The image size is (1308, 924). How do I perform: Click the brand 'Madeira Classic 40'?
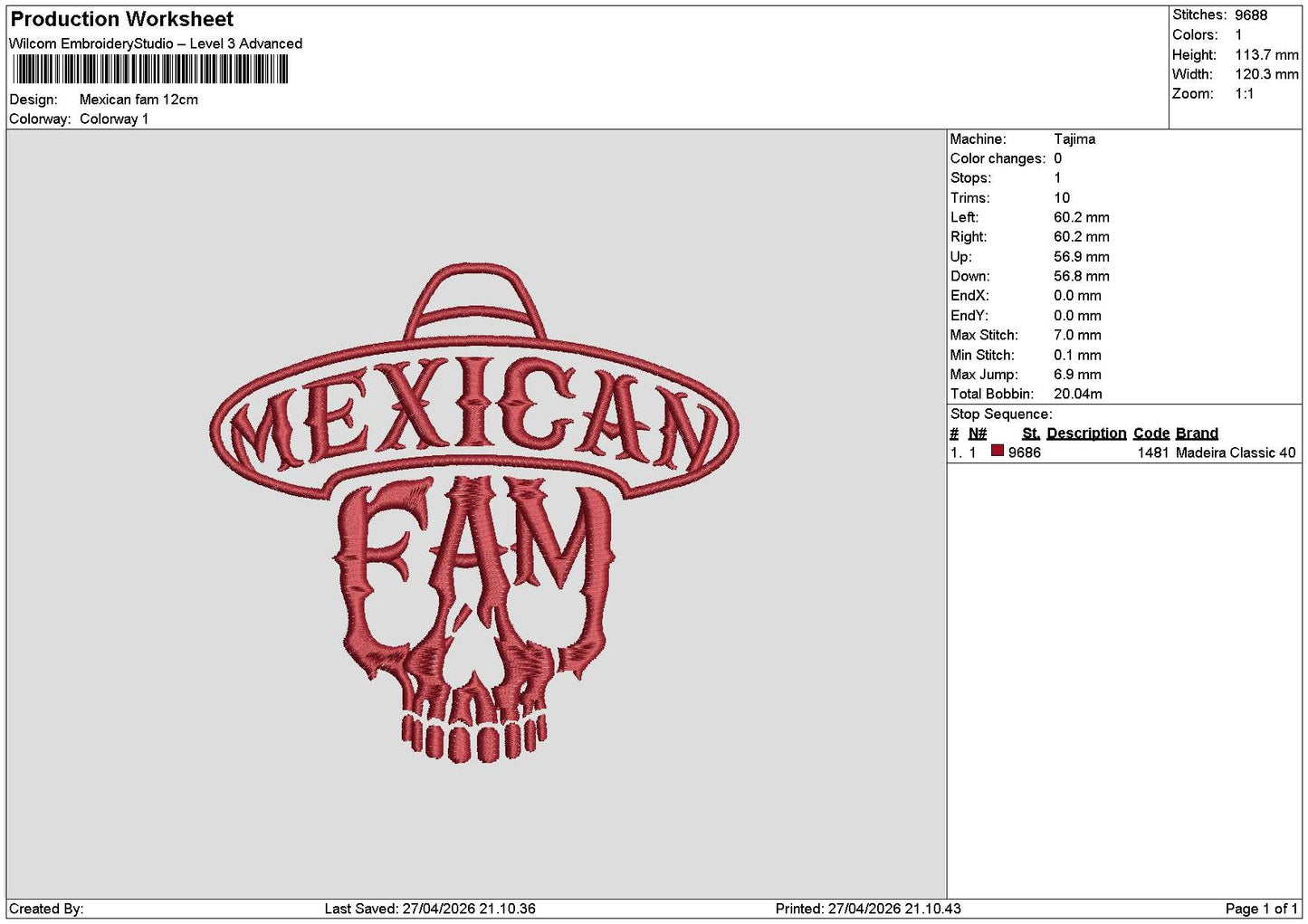tap(1236, 452)
